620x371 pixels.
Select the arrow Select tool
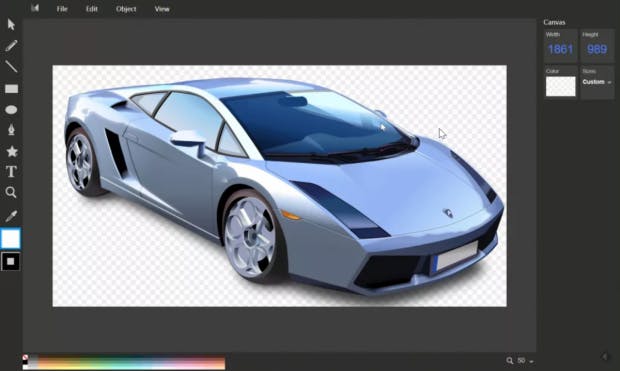[x=11, y=25]
